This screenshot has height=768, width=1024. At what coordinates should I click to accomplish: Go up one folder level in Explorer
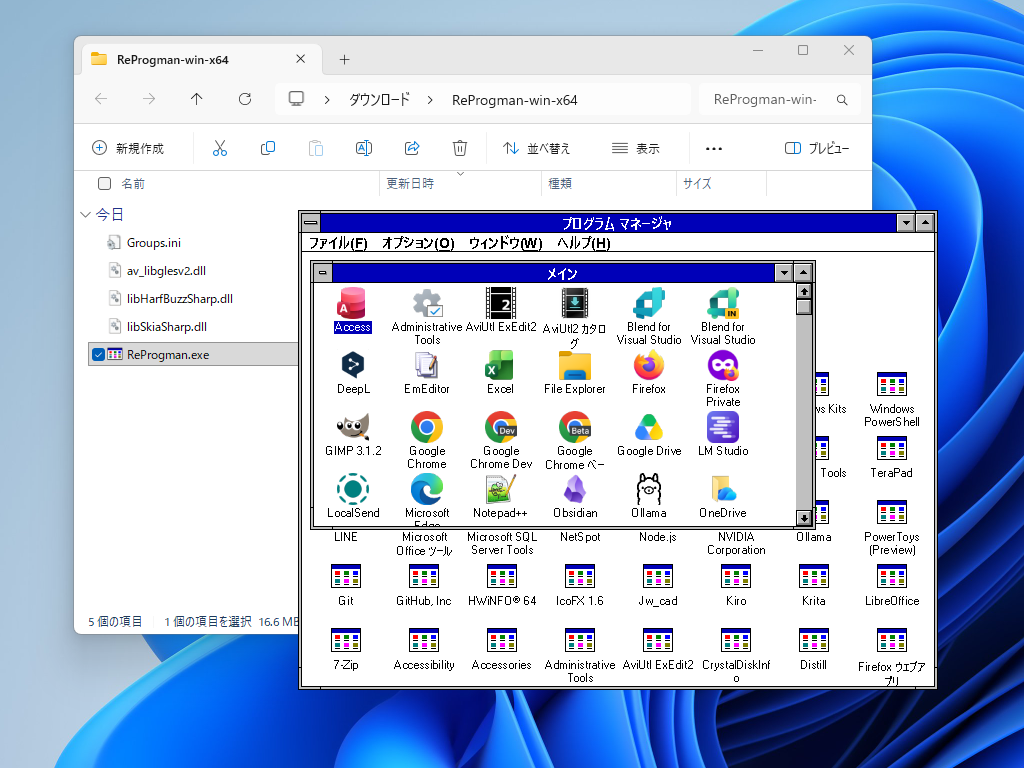click(197, 99)
